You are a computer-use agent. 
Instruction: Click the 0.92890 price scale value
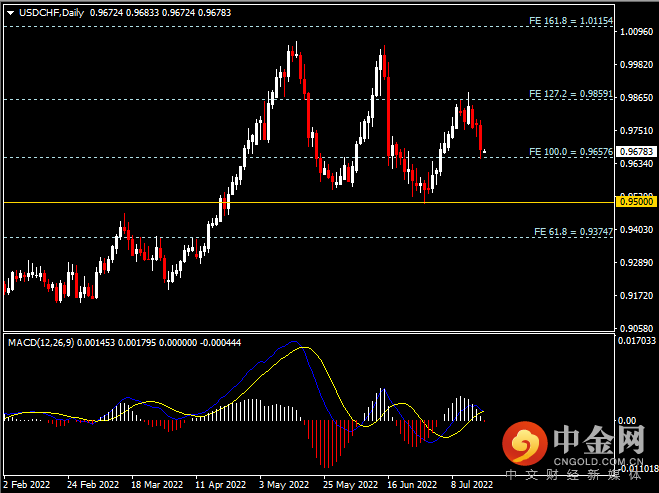click(636, 263)
